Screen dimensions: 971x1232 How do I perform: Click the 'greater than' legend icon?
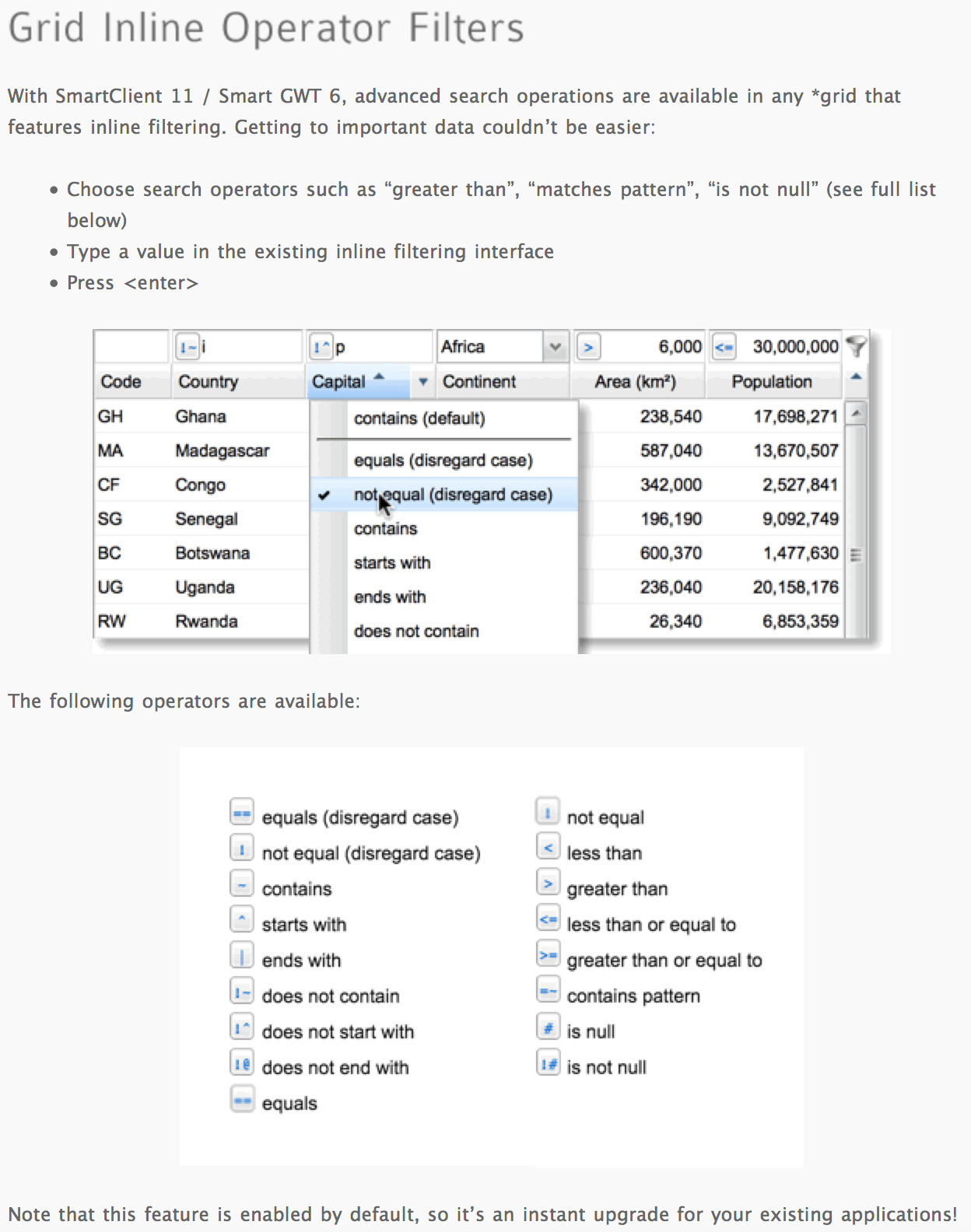point(548,883)
